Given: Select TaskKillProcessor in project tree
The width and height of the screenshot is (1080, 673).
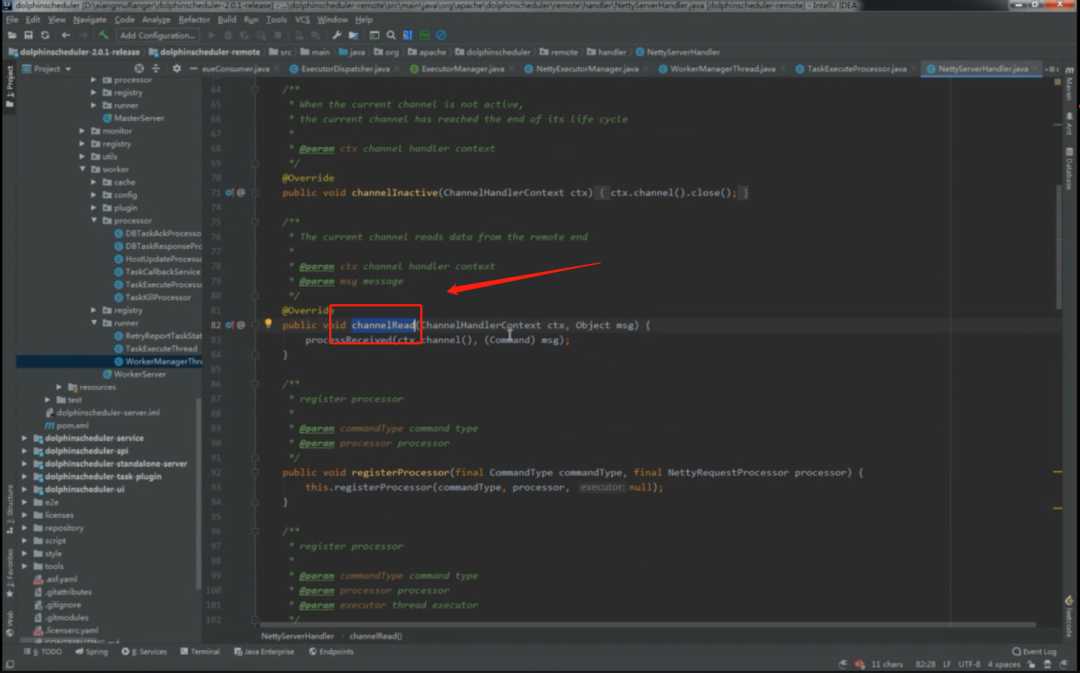Looking at the screenshot, I should (x=152, y=298).
